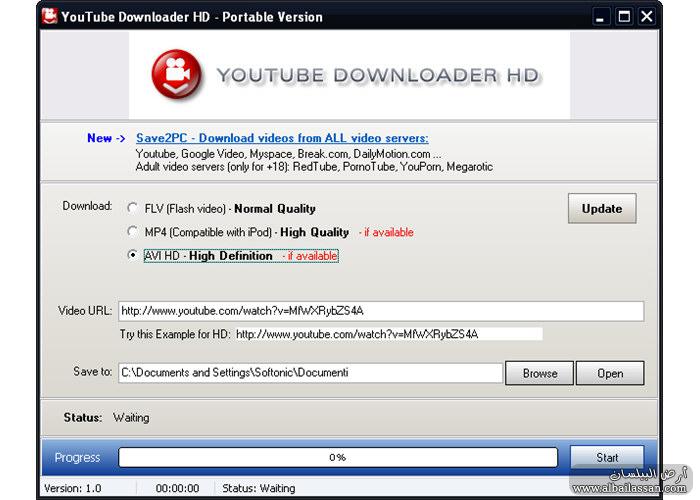700x500 pixels.
Task: Click the 'New ->' label
Action: tap(106, 138)
